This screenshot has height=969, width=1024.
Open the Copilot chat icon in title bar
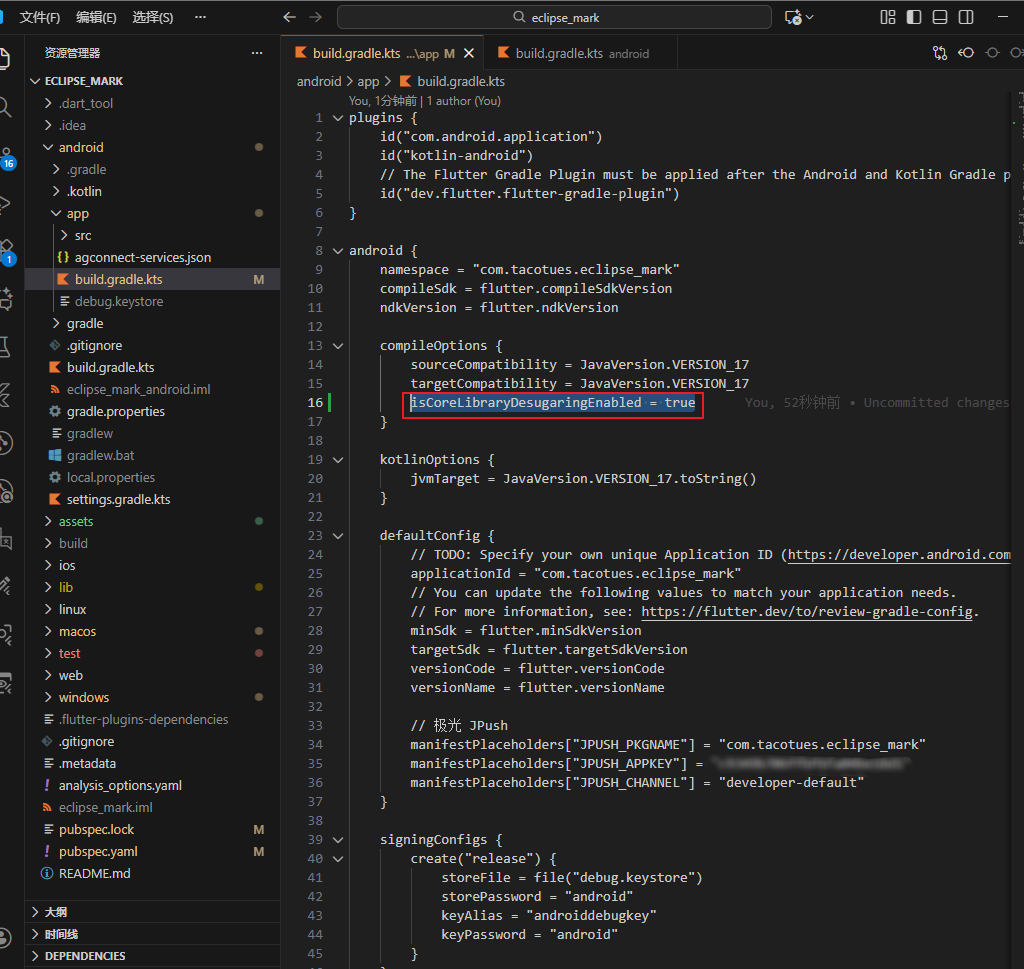click(793, 17)
